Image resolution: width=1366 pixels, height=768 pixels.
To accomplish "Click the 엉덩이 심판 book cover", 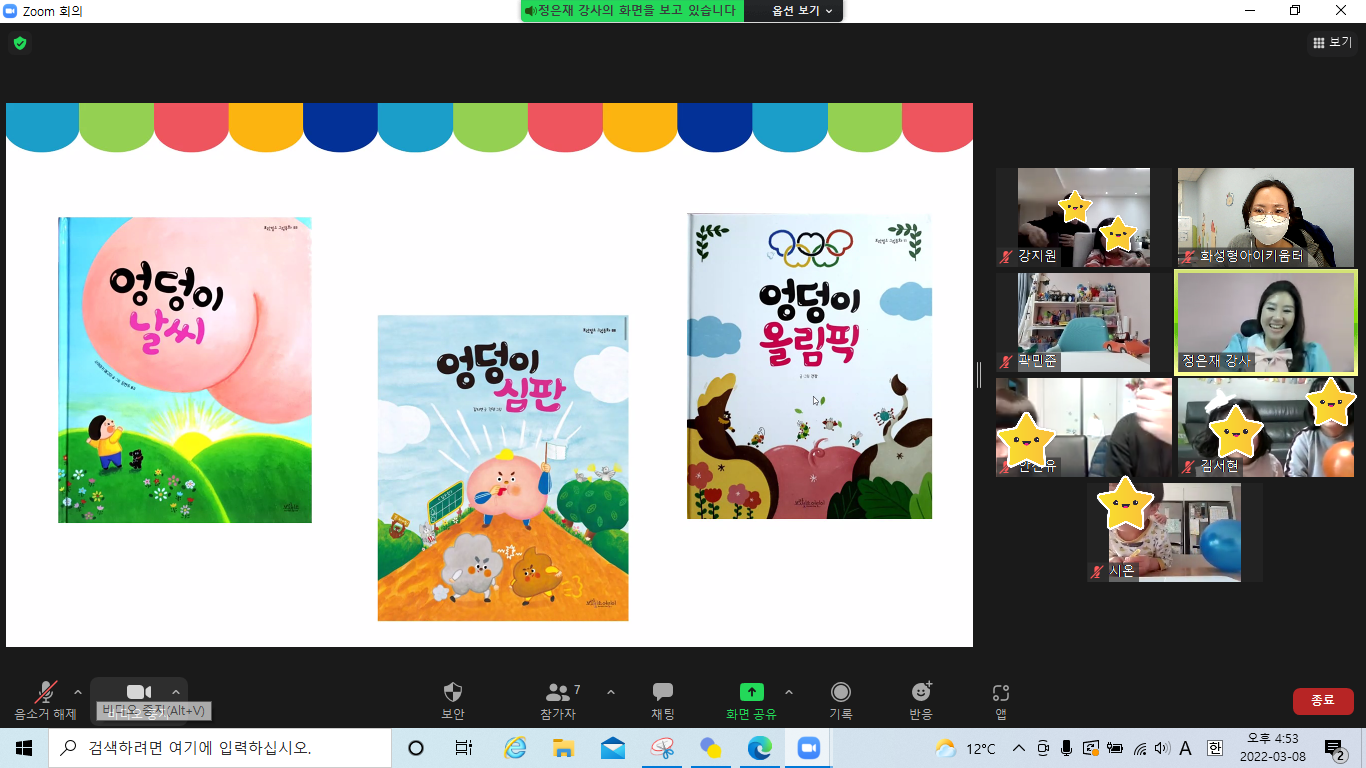I will tap(503, 468).
